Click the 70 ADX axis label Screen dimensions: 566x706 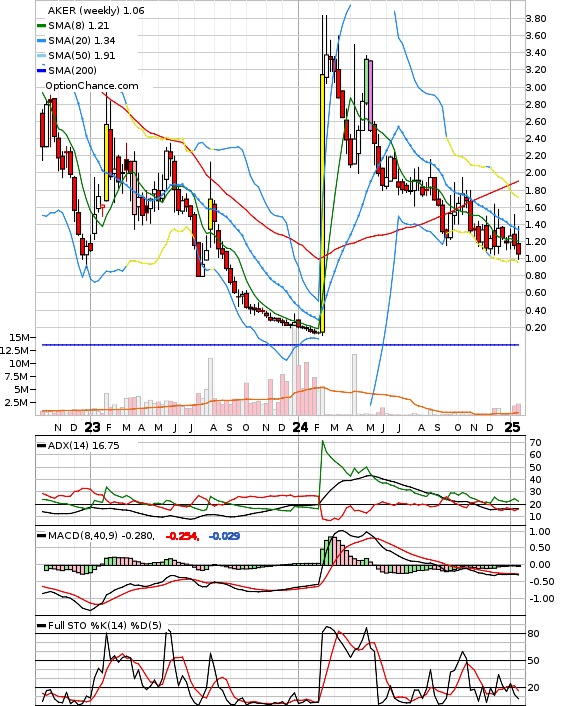click(x=536, y=443)
